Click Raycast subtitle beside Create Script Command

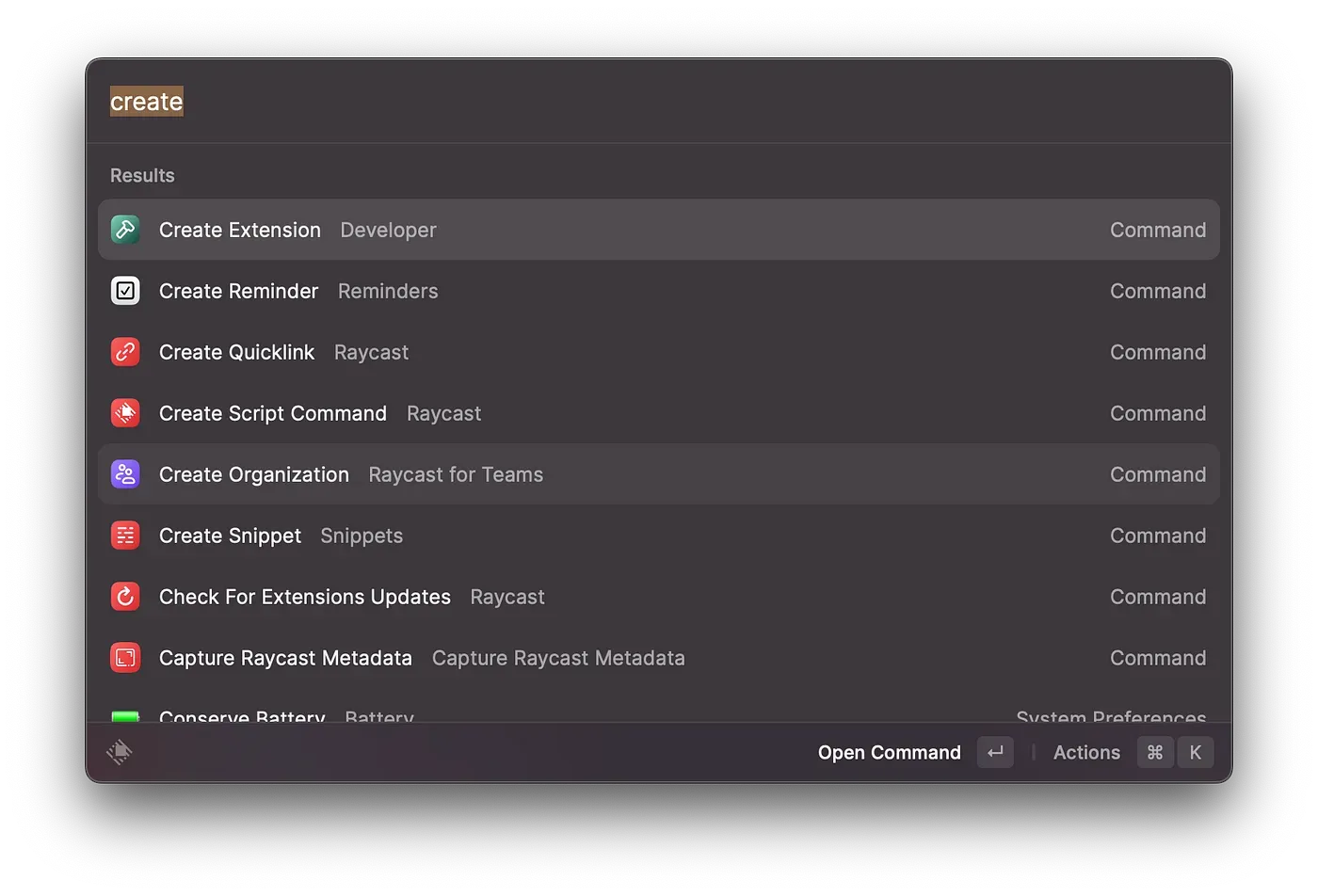pos(443,413)
